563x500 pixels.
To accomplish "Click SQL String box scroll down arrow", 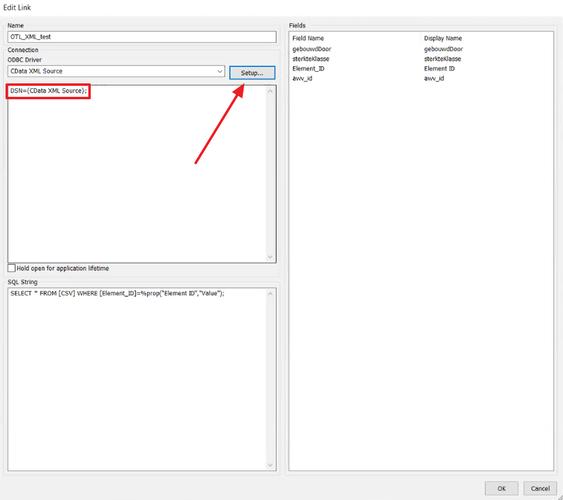I will coord(270,466).
